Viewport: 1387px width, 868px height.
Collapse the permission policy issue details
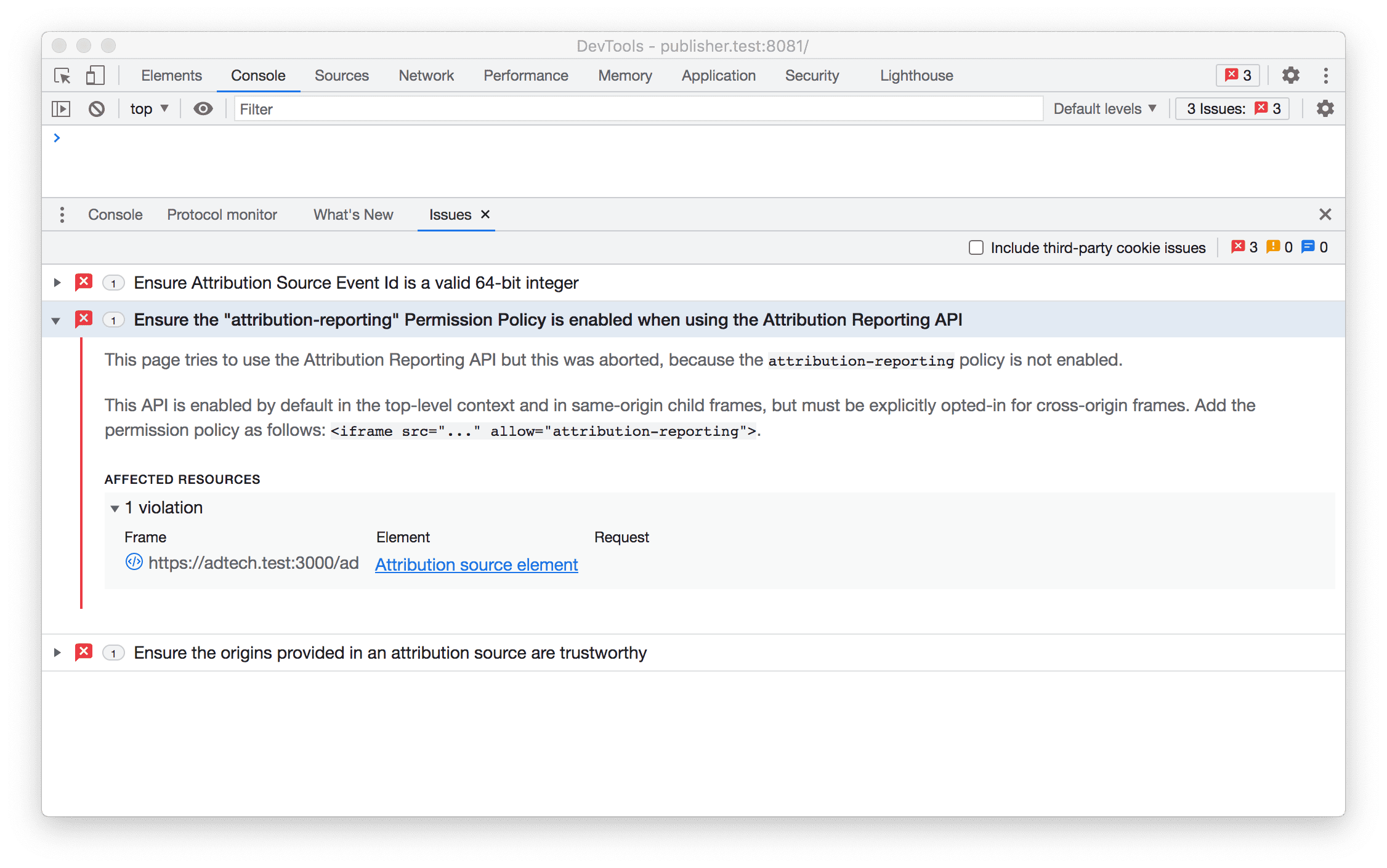56,320
